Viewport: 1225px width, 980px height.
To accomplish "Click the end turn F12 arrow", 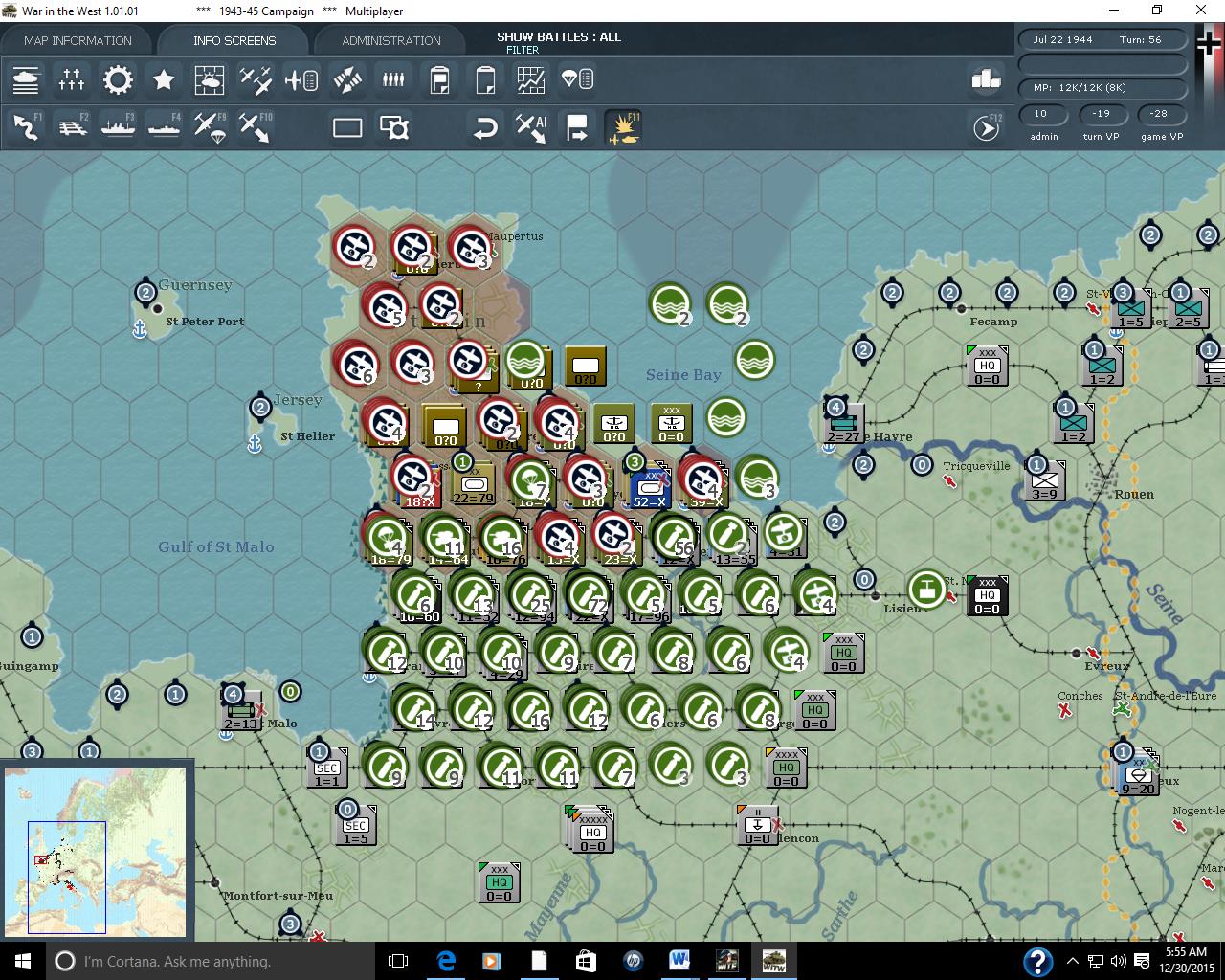I will (987, 127).
